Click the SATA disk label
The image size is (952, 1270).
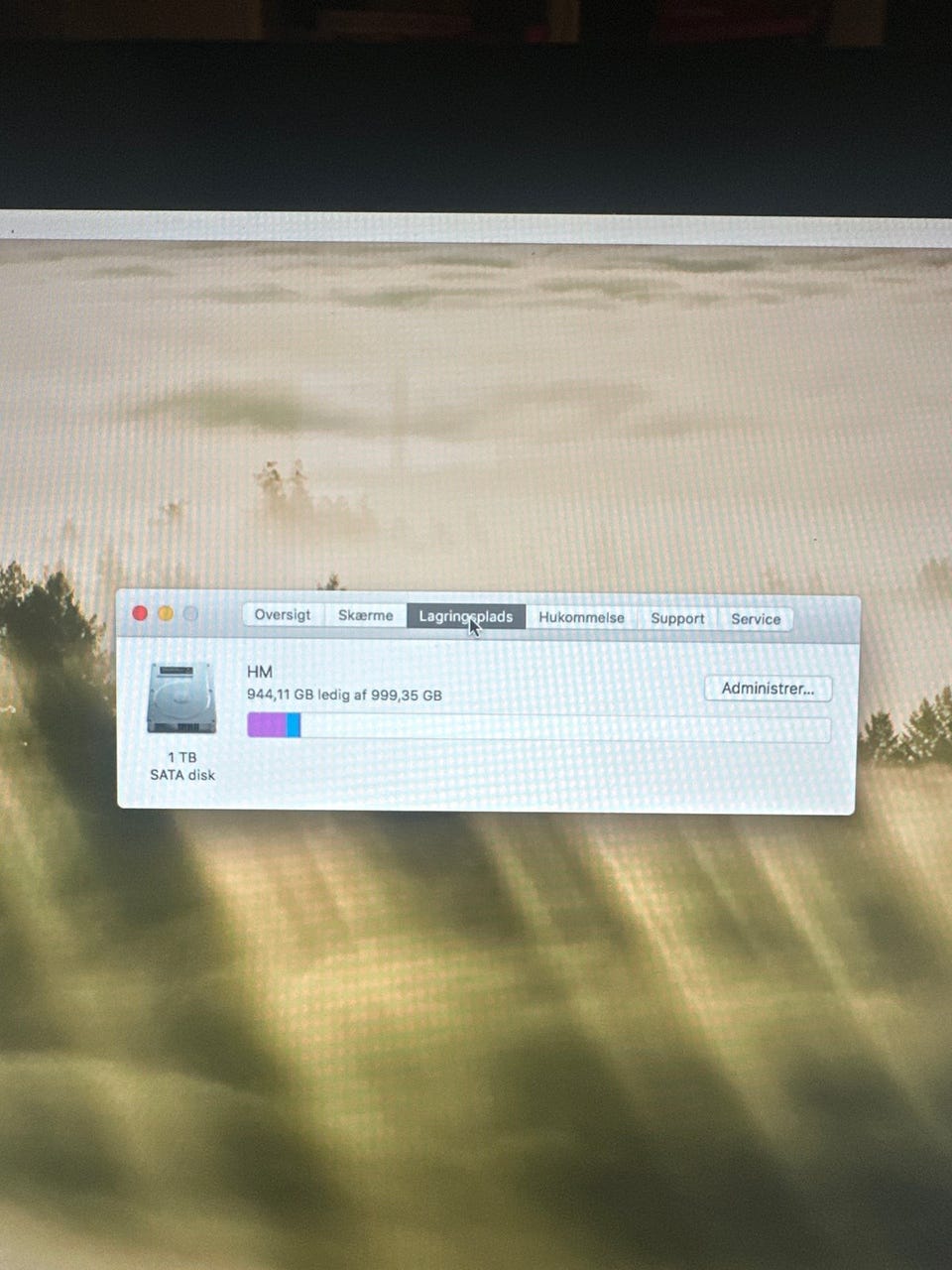pyautogui.click(x=182, y=775)
